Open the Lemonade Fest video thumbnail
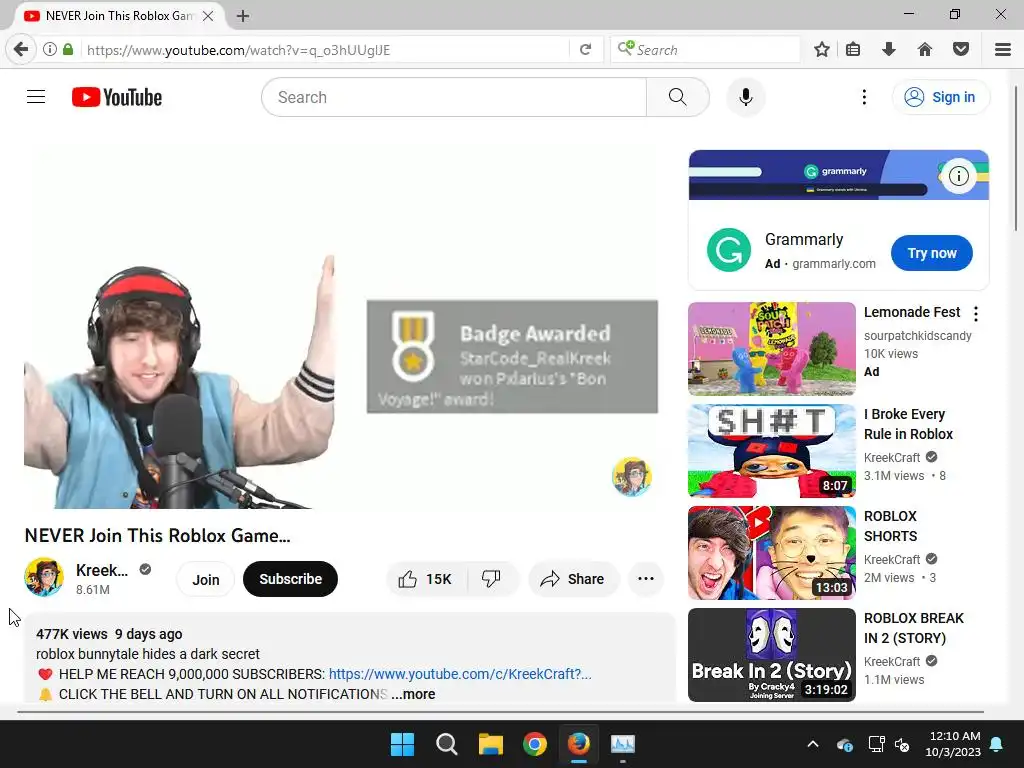The width and height of the screenshot is (1024, 768). click(x=771, y=349)
